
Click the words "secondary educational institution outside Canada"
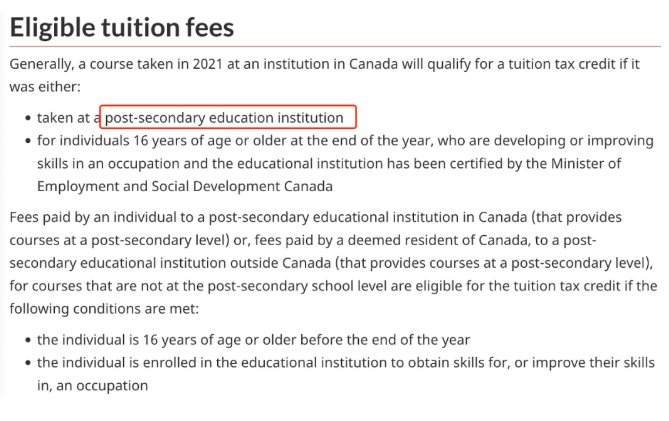[170, 263]
